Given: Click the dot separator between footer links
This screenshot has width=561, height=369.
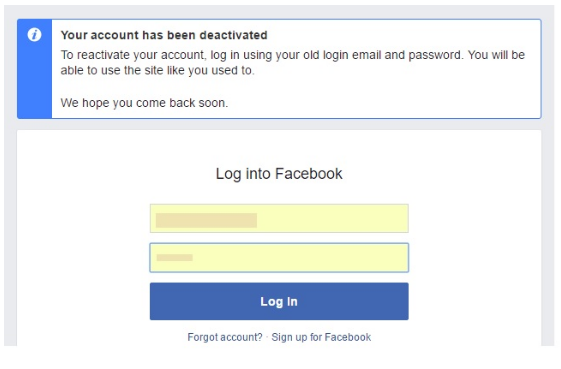Looking at the screenshot, I should pyautogui.click(x=267, y=338).
